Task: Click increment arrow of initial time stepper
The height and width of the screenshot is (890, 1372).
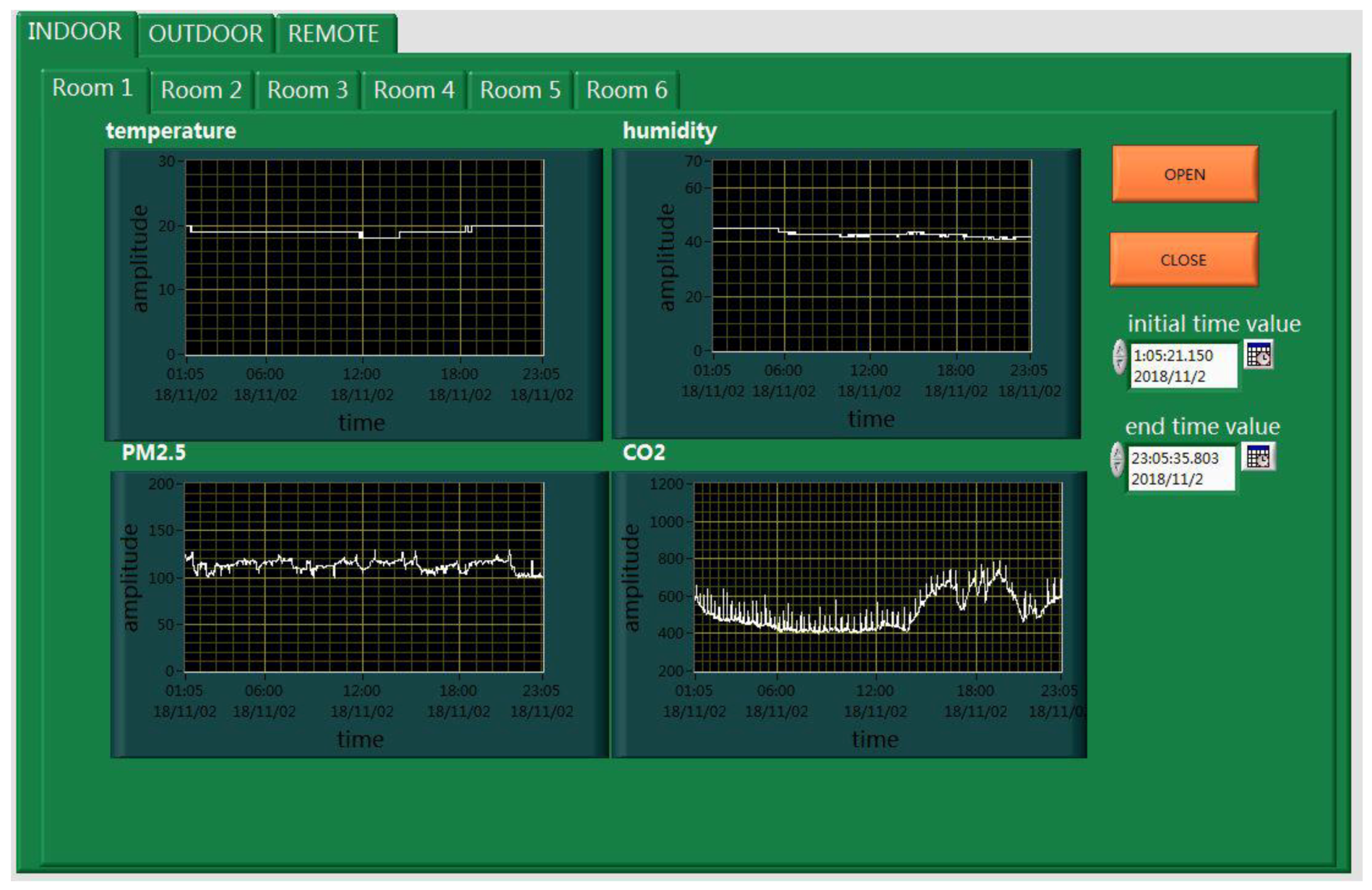Action: tap(1119, 349)
